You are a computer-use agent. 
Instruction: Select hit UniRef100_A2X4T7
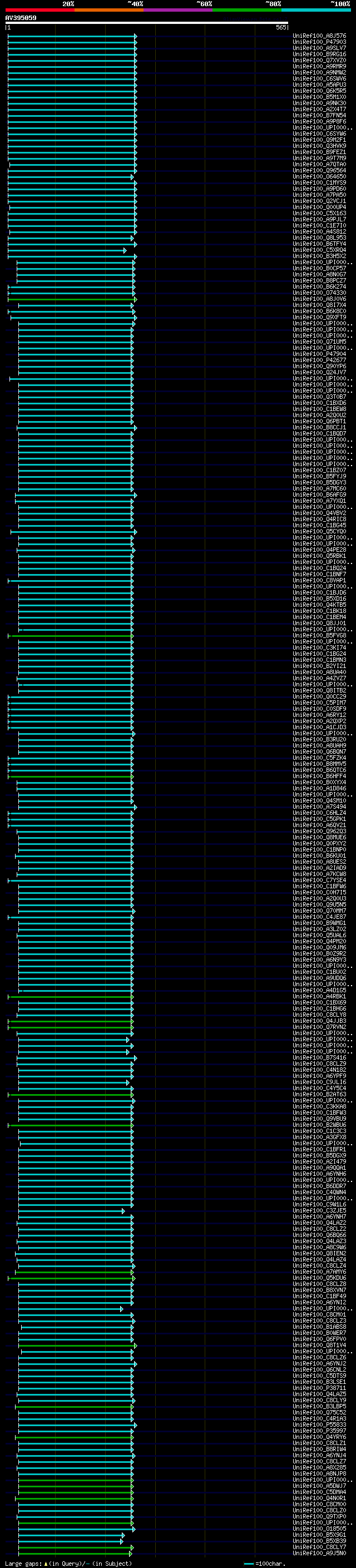(x=319, y=109)
